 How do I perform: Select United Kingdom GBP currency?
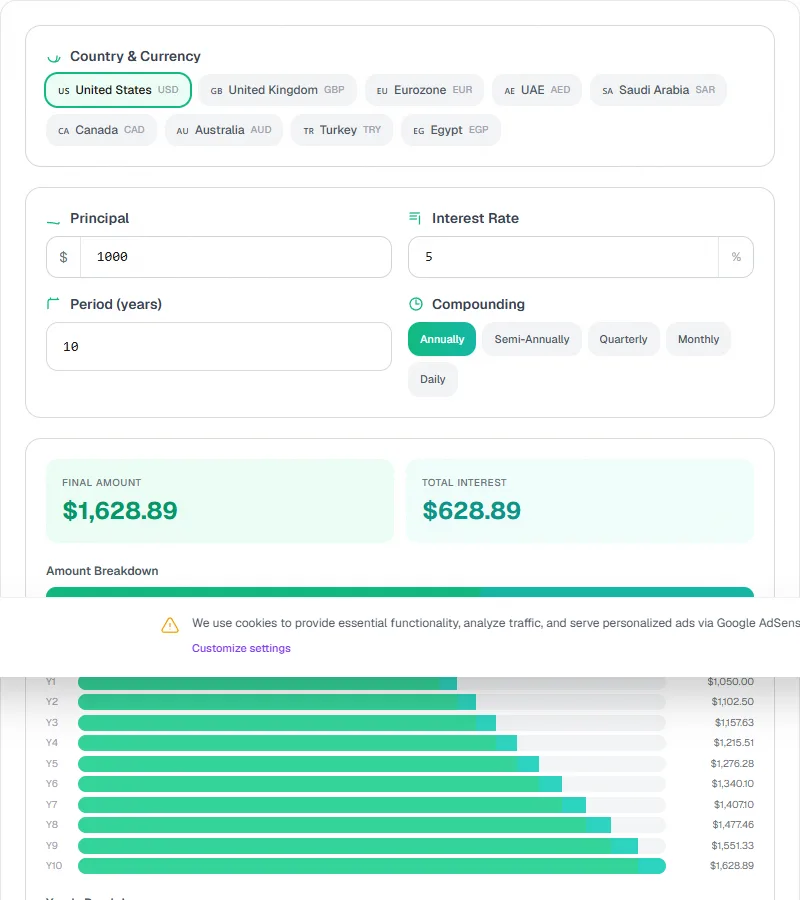(277, 90)
